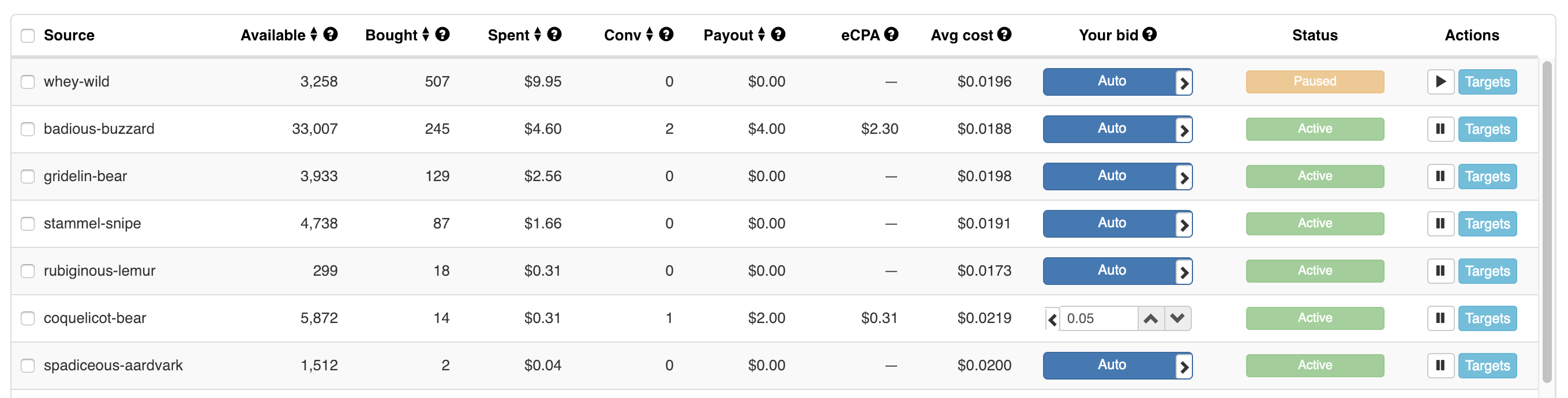Image resolution: width=1568 pixels, height=398 pixels.
Task: Open the help icon next to Avg cost
Action: pyautogui.click(x=1004, y=35)
